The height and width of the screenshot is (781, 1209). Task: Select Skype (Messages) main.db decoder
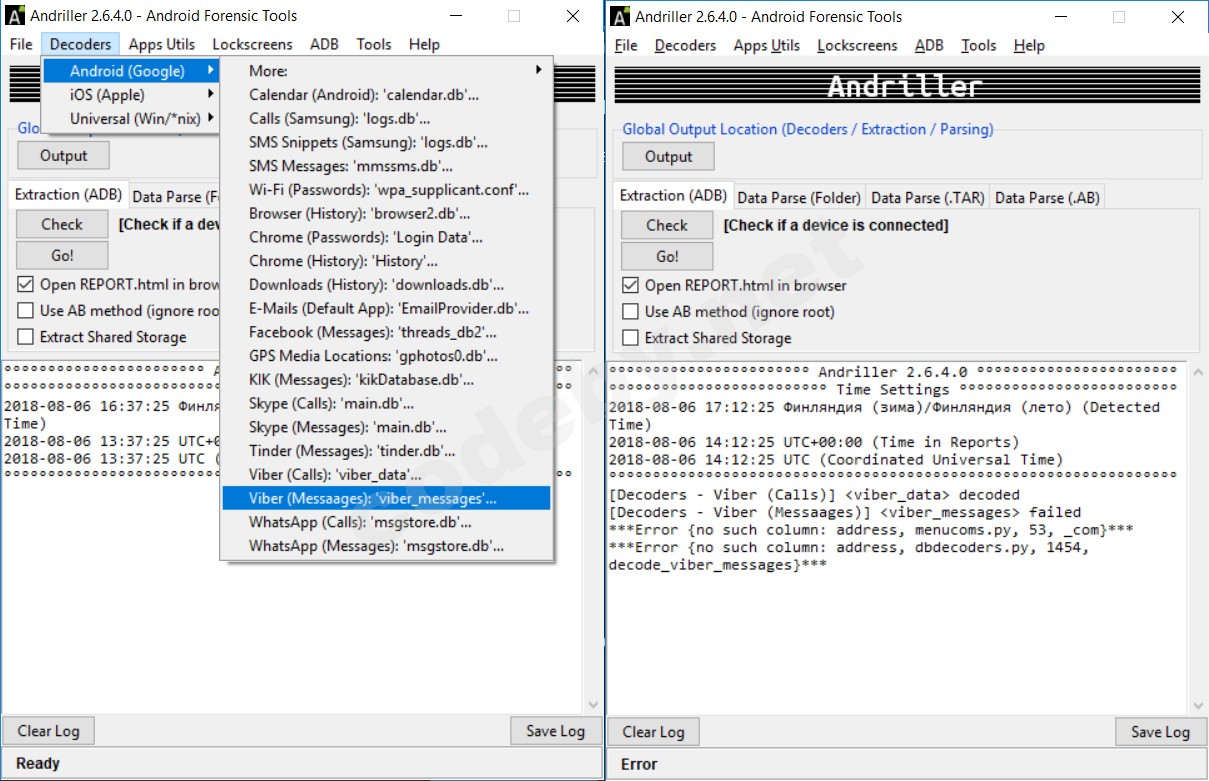[387, 427]
